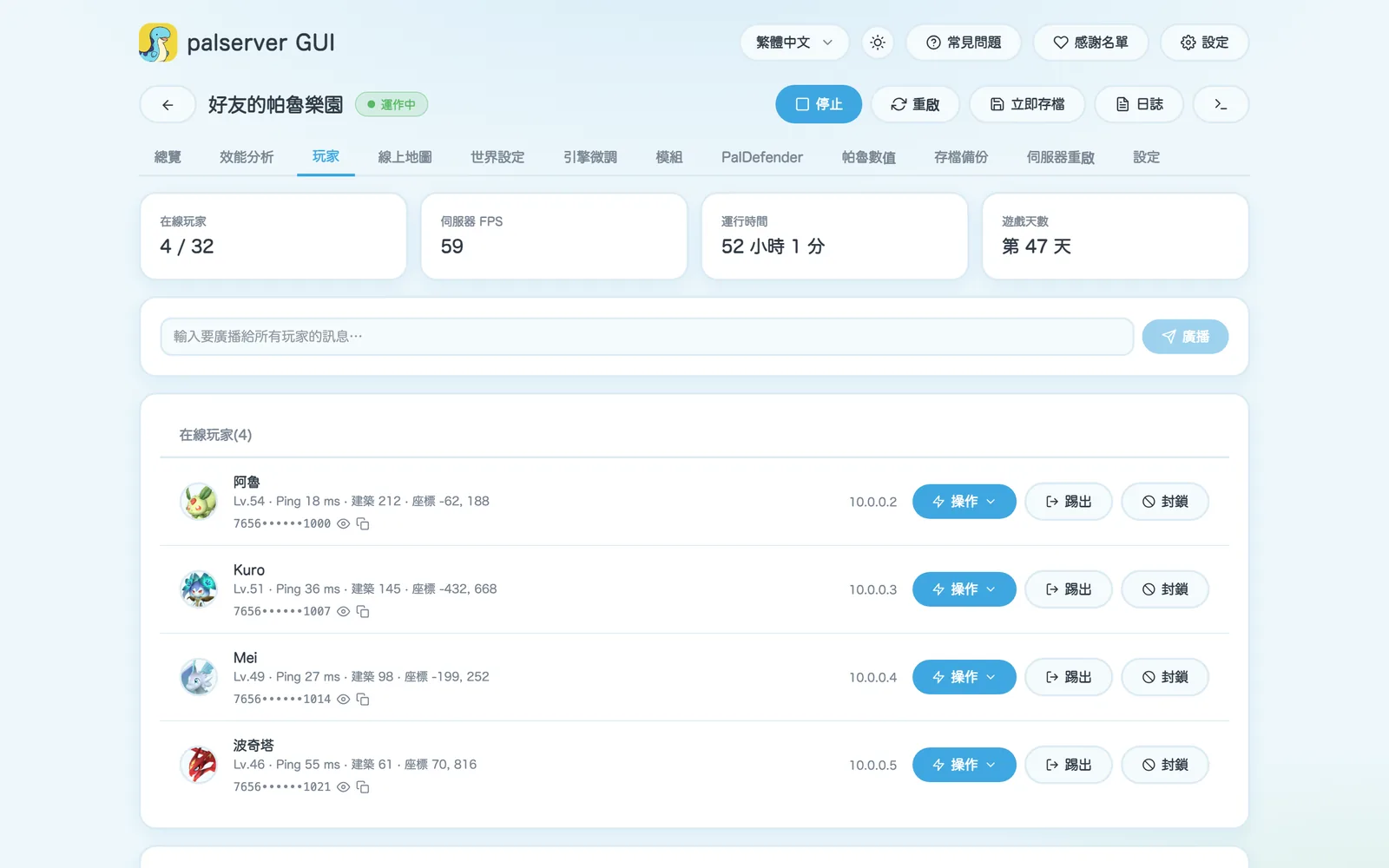
Task: Reveal Kuro's hidden Steam ID
Action: pyautogui.click(x=343, y=612)
